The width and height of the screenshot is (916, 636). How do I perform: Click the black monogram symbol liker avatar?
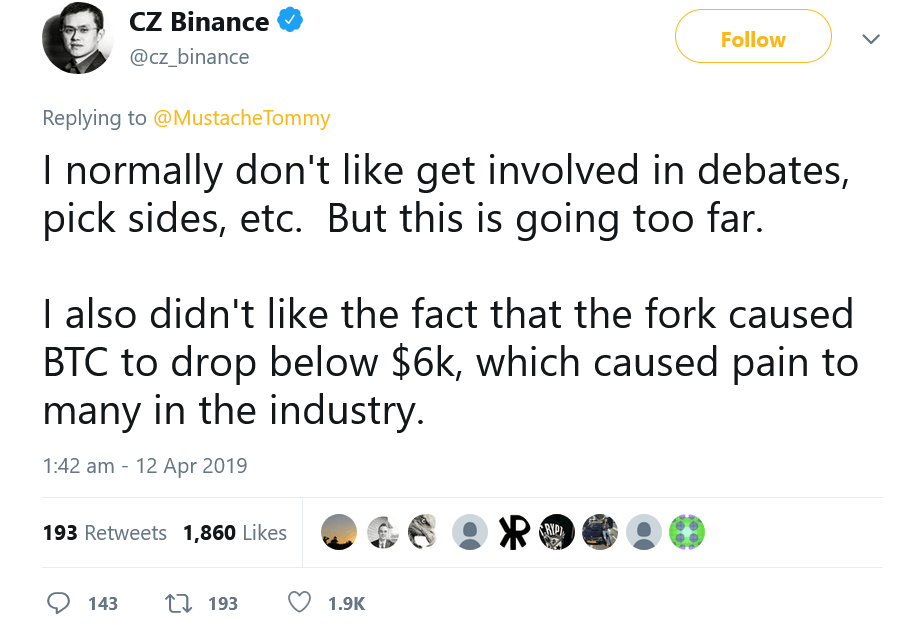click(x=513, y=532)
